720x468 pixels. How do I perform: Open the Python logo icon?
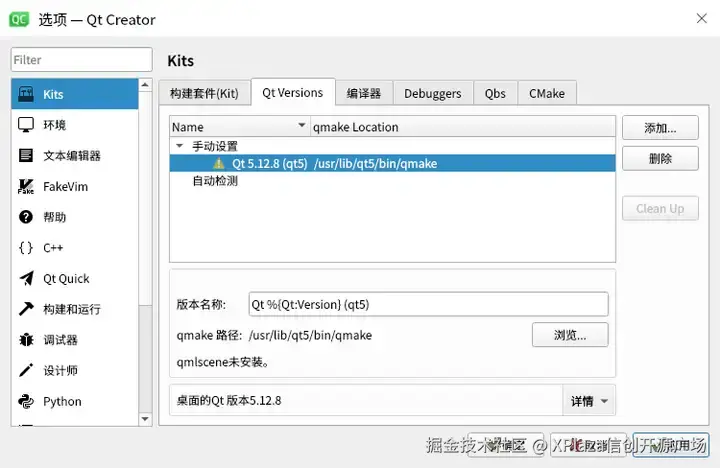[26, 401]
